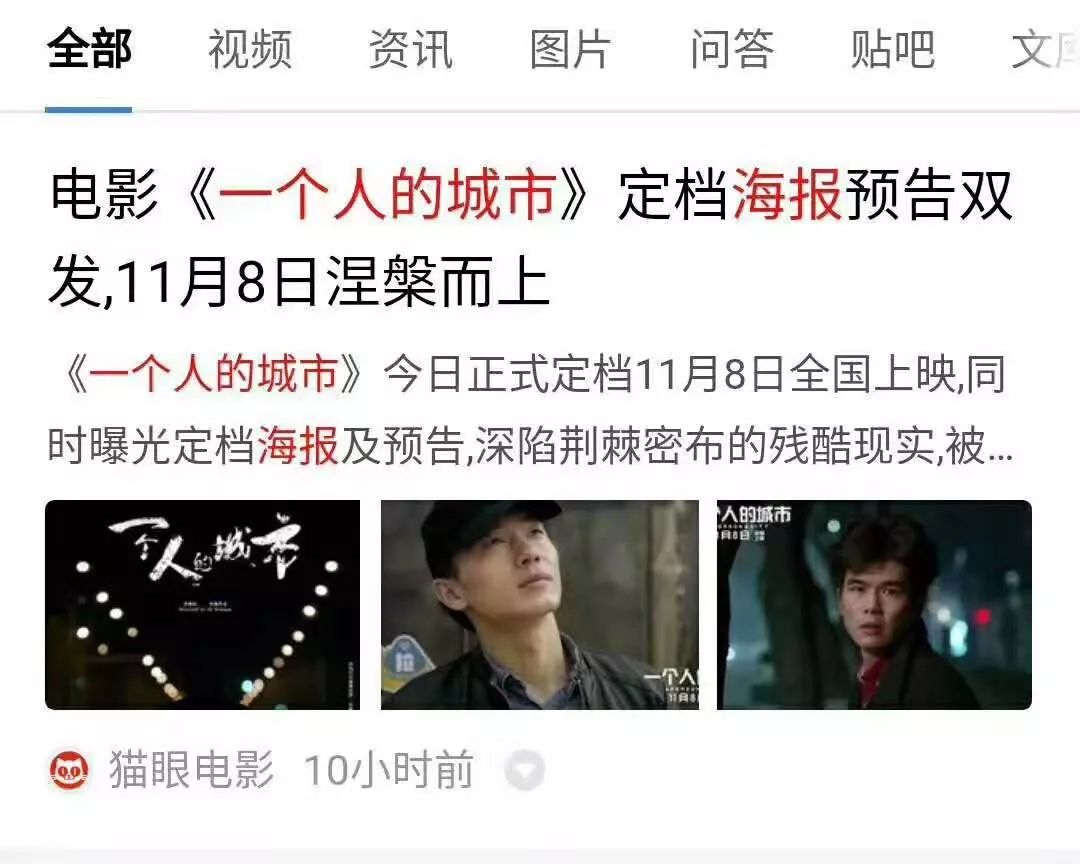
Task: Open the thumbnail of man in red collar
Action: [x=874, y=605]
